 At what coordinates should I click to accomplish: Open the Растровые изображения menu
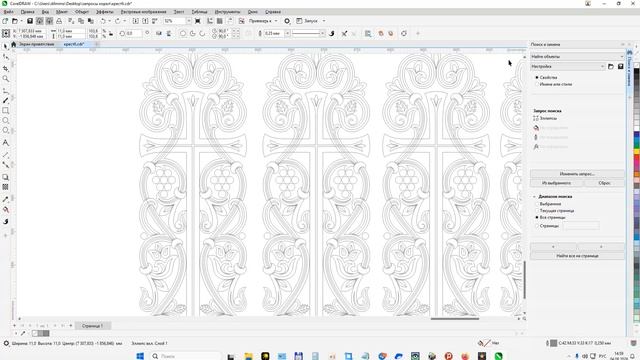(143, 12)
